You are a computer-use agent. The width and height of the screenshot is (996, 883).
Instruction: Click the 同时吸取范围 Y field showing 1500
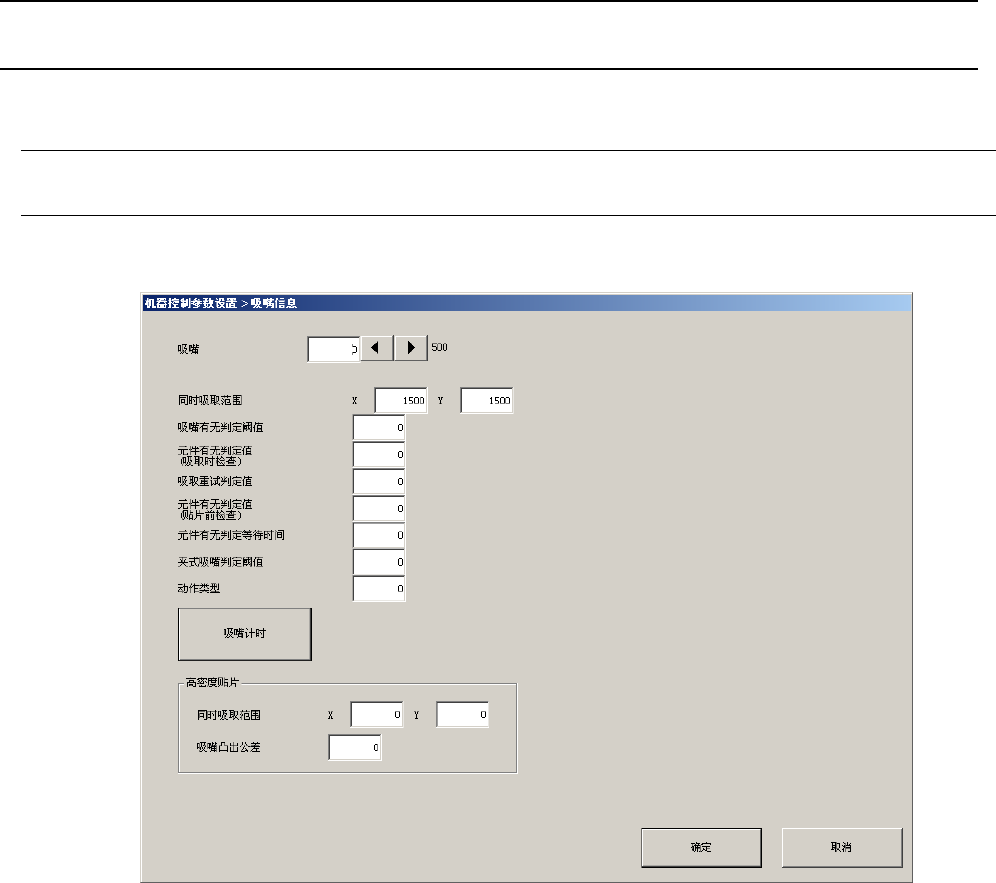click(487, 400)
